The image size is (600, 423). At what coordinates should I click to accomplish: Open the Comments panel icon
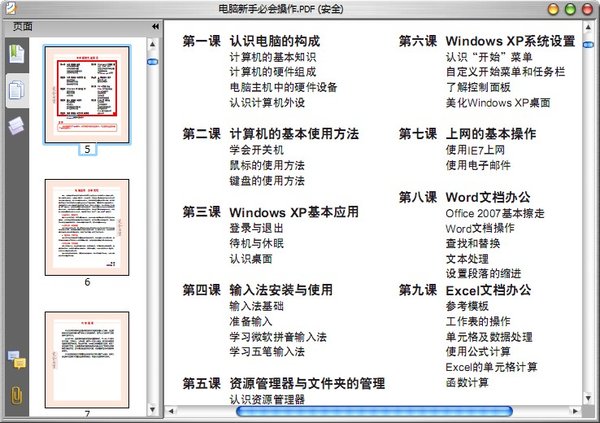tap(17, 359)
